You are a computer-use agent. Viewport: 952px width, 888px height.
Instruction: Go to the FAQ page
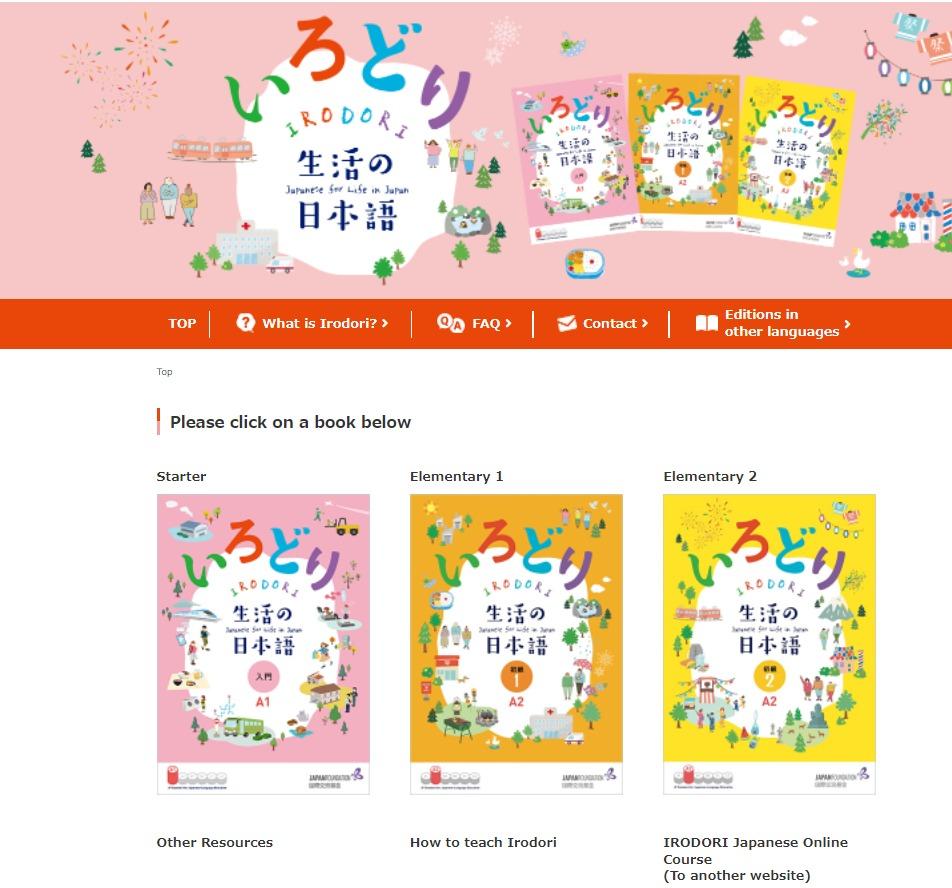click(486, 324)
